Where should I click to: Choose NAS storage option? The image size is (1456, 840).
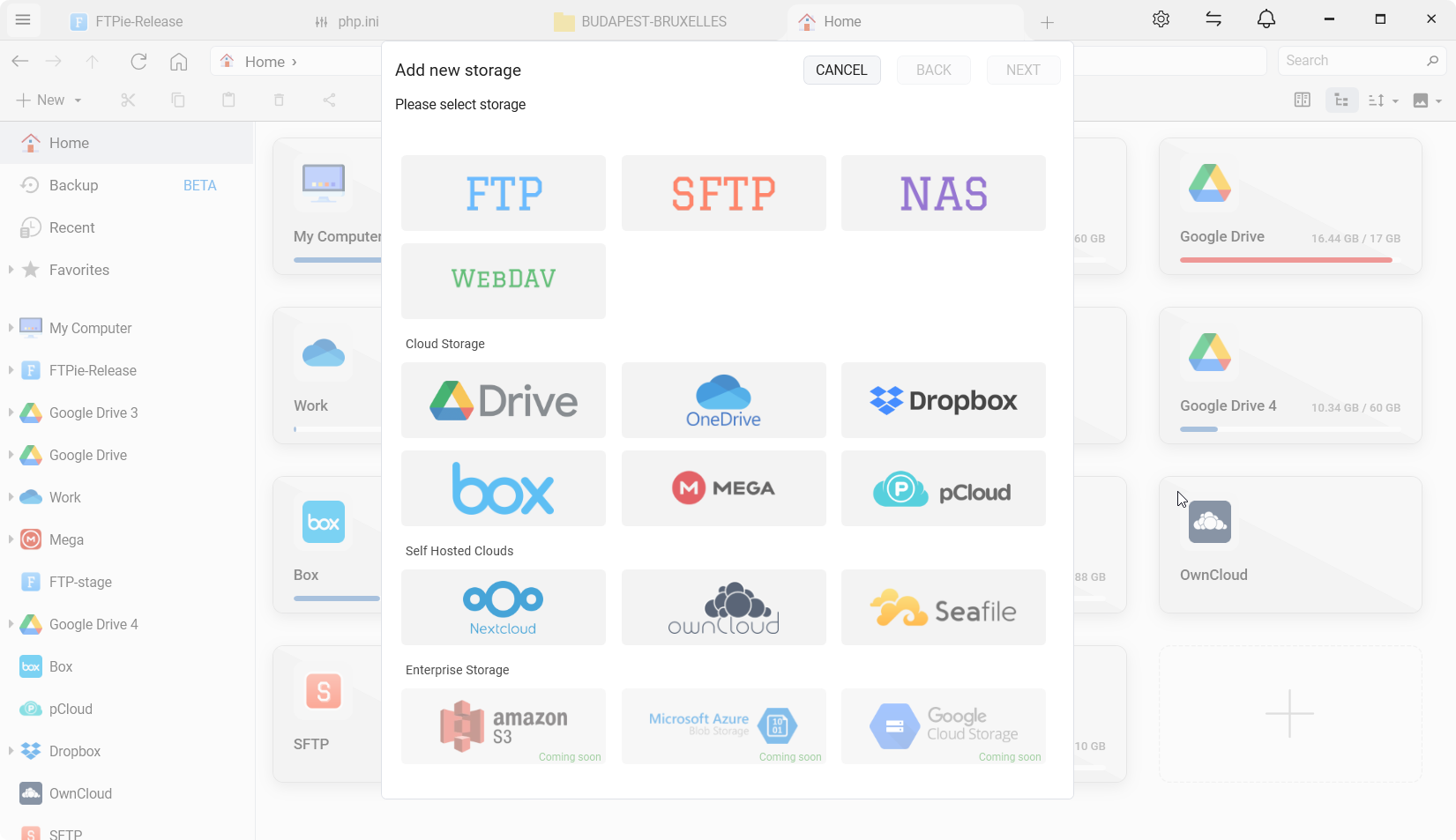(x=944, y=193)
